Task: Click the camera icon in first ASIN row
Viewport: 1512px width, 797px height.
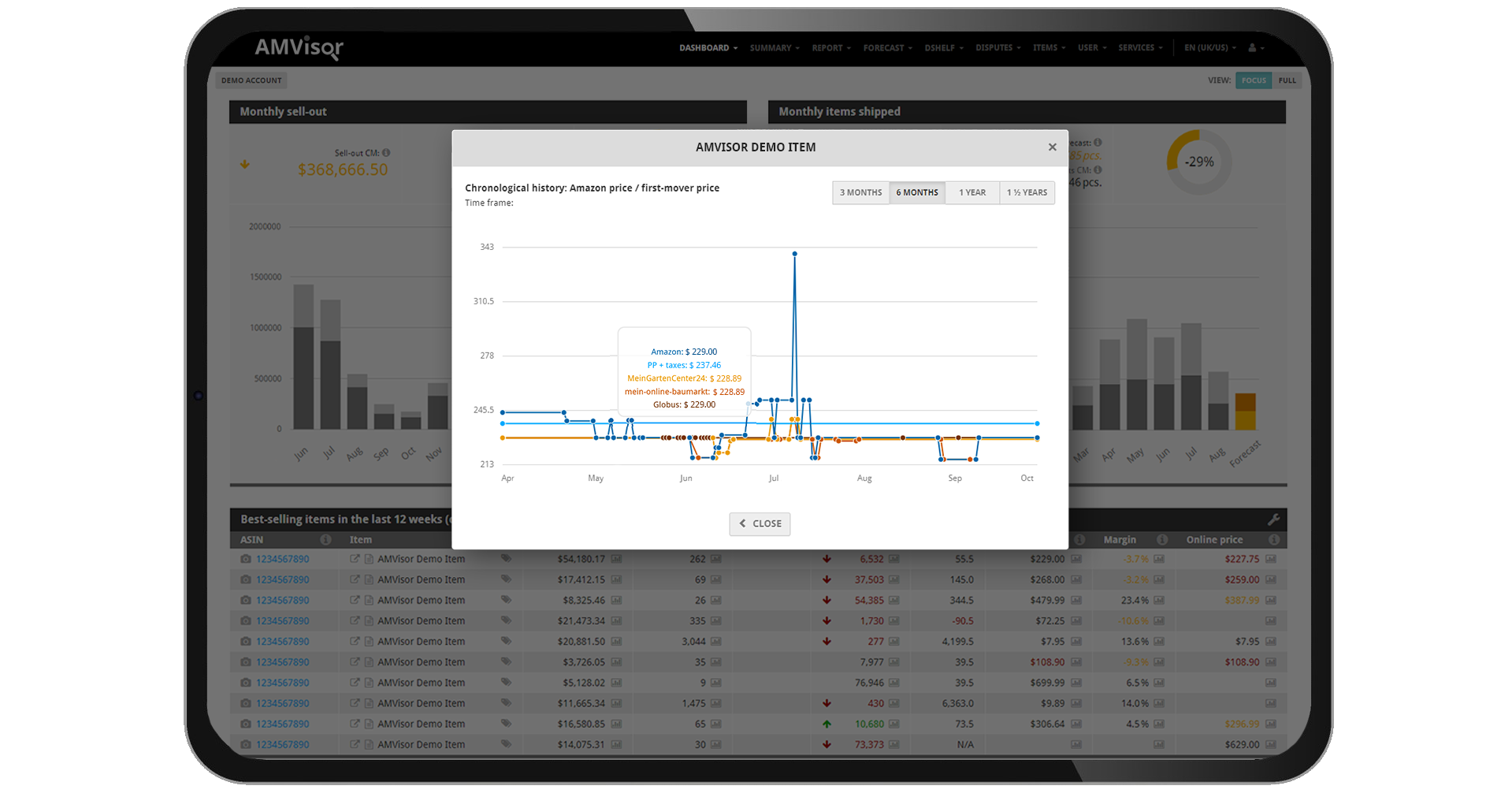Action: tap(246, 559)
